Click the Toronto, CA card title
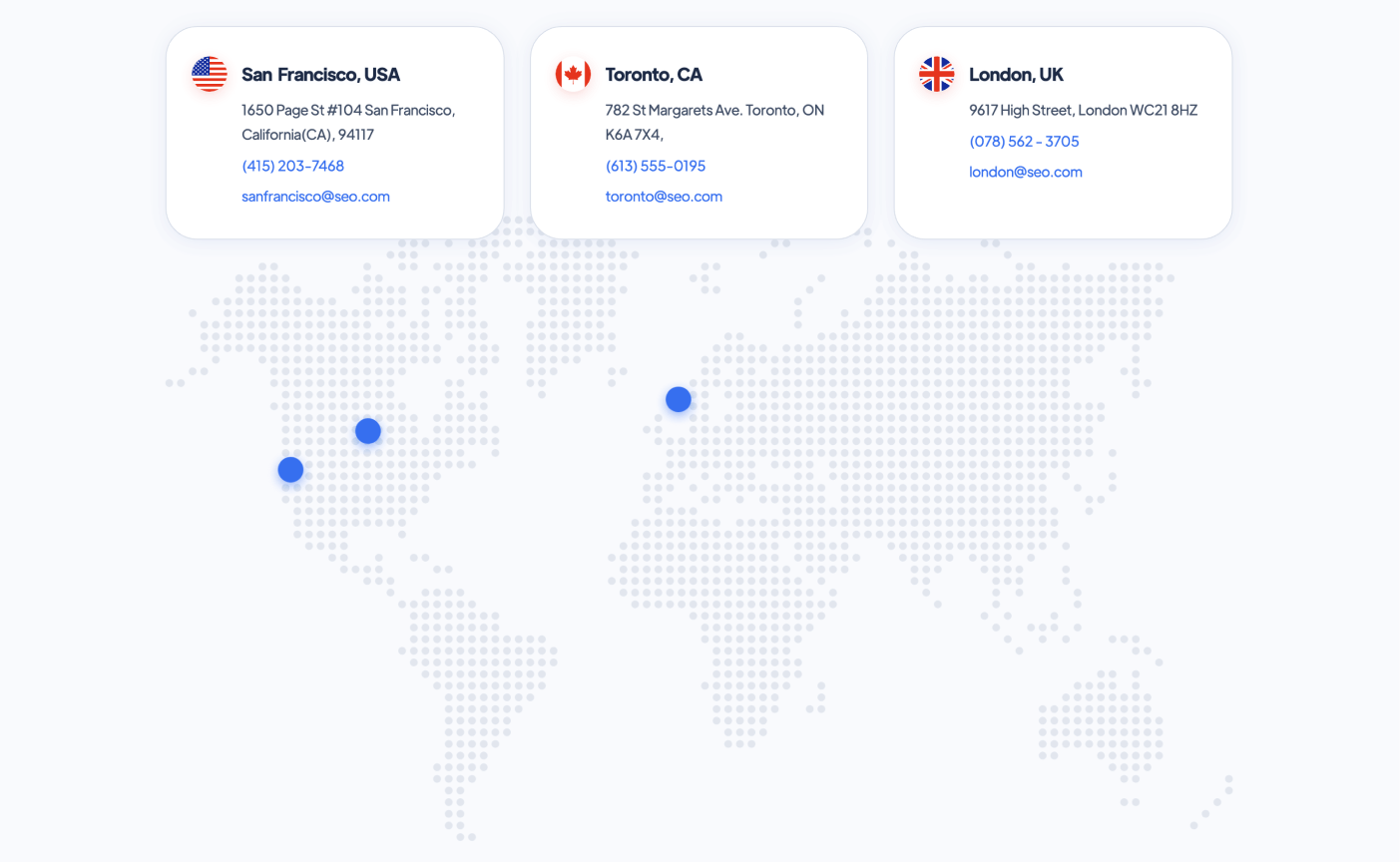Screen dimensions: 1400x863 [x=654, y=74]
